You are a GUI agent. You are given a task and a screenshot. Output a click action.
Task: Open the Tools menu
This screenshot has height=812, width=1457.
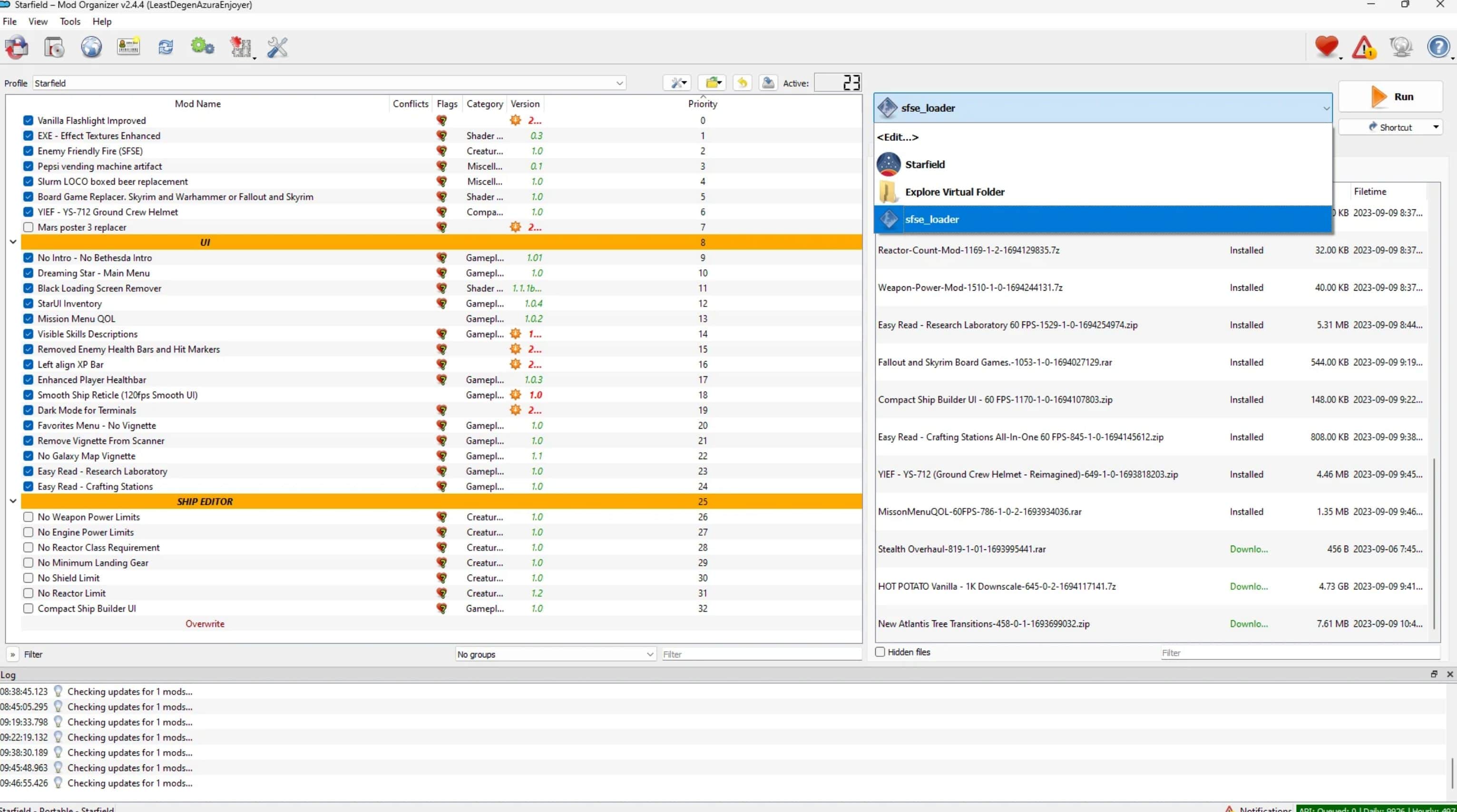click(70, 21)
